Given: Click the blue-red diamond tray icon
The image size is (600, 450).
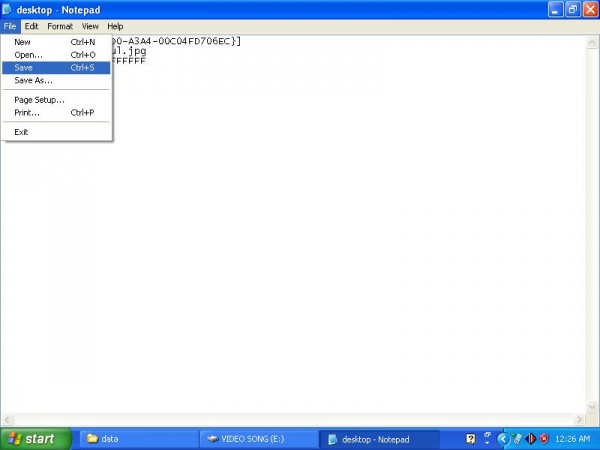Looking at the screenshot, I should (531, 439).
